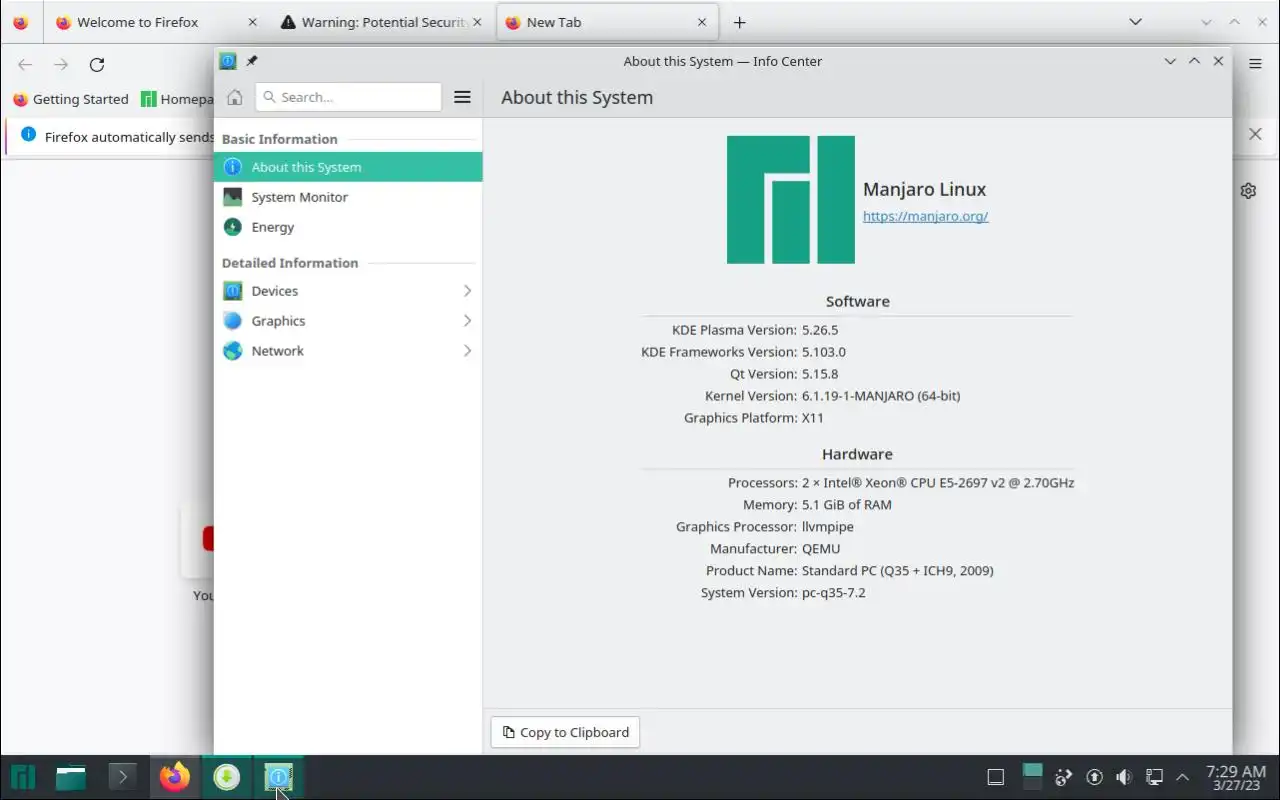
Task: Open the Graphics category
Action: click(x=348, y=321)
